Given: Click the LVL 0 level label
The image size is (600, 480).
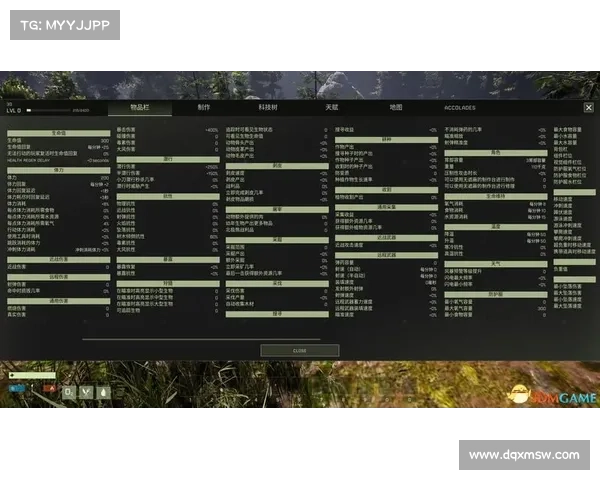Looking at the screenshot, I should 13,111.
